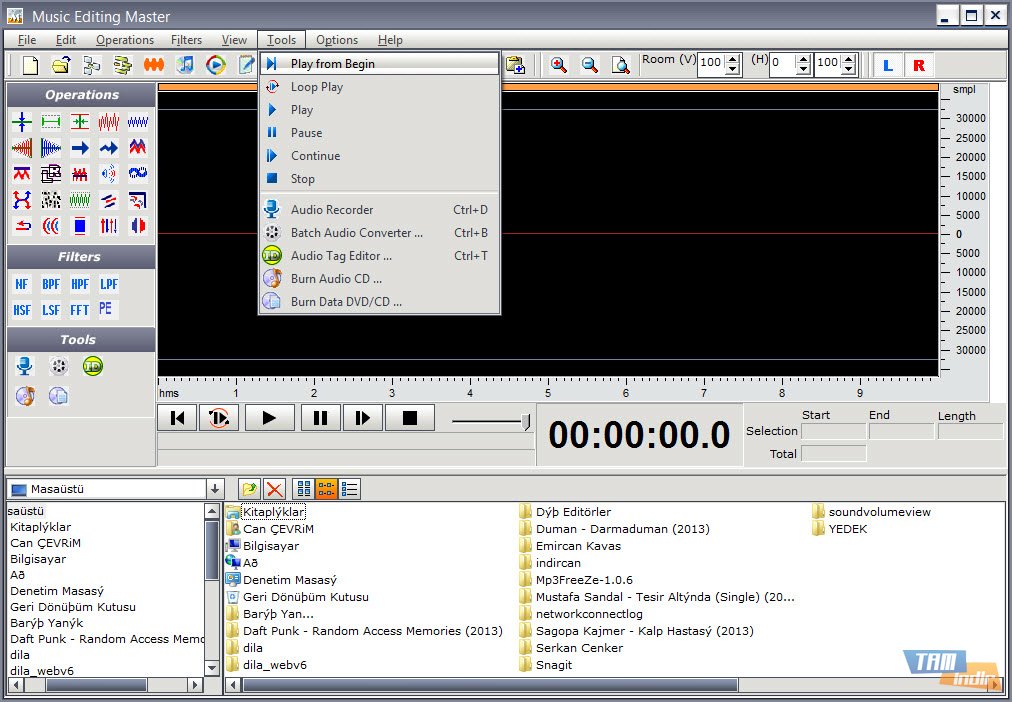Select Burn Audio CD menu entry

[x=380, y=279]
